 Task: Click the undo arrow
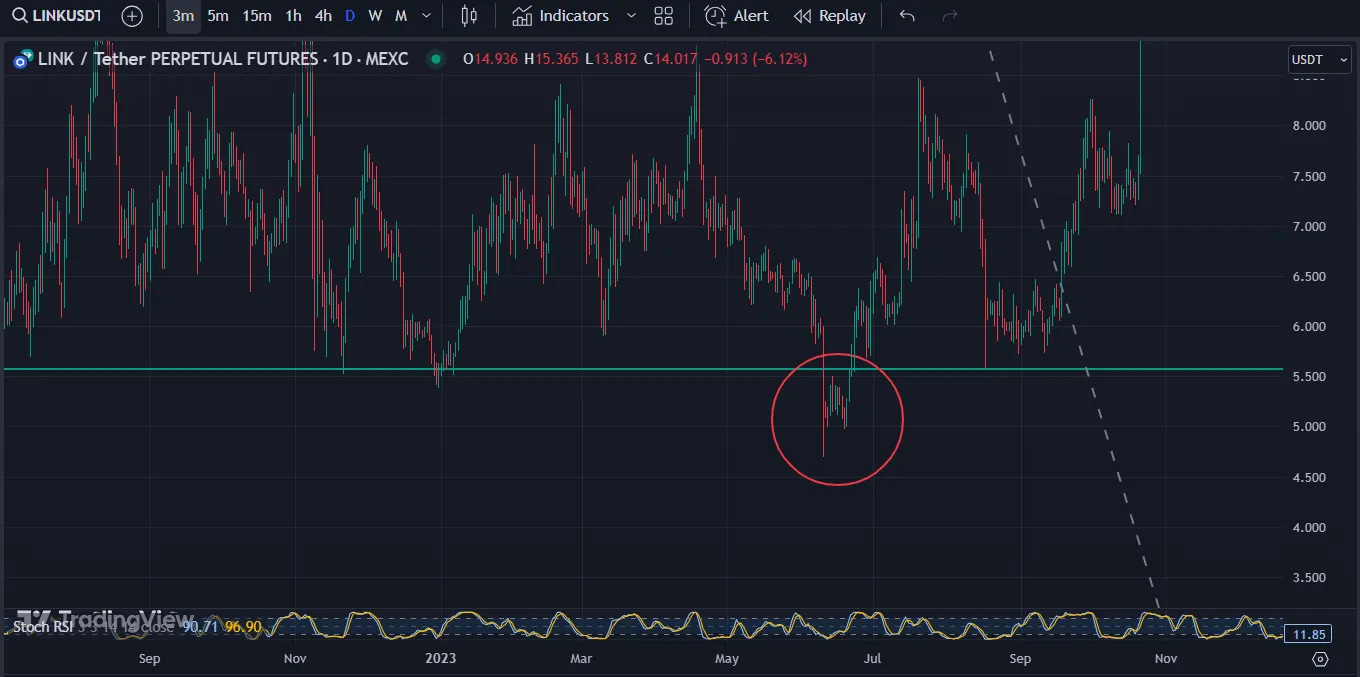point(906,16)
